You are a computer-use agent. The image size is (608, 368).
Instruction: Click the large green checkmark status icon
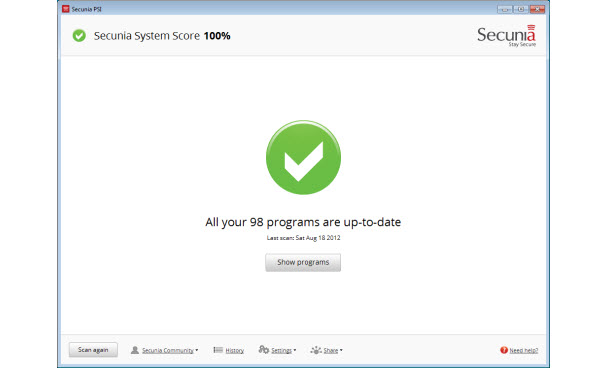[x=303, y=157]
